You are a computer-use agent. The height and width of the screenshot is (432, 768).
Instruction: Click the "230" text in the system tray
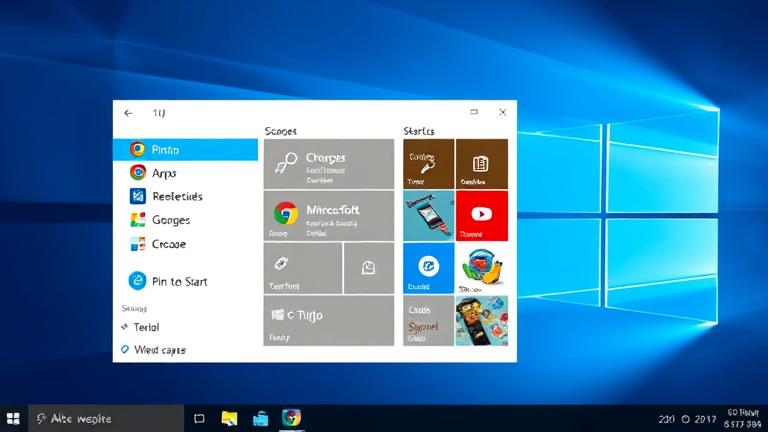click(666, 419)
